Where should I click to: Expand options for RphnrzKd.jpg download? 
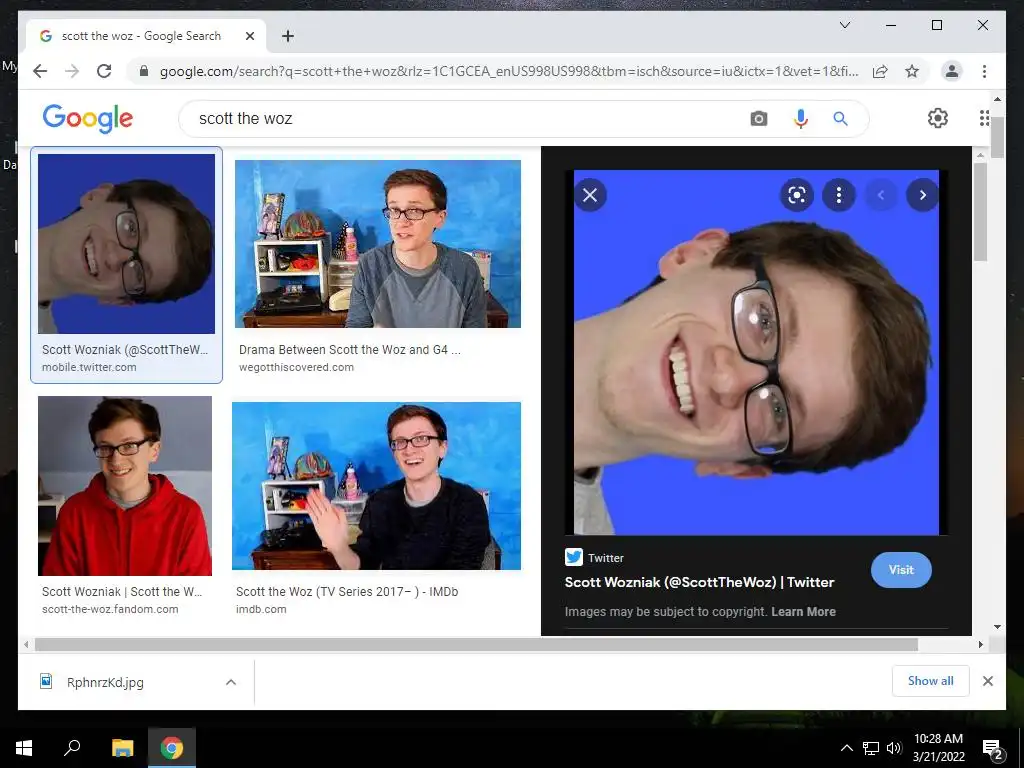point(231,682)
